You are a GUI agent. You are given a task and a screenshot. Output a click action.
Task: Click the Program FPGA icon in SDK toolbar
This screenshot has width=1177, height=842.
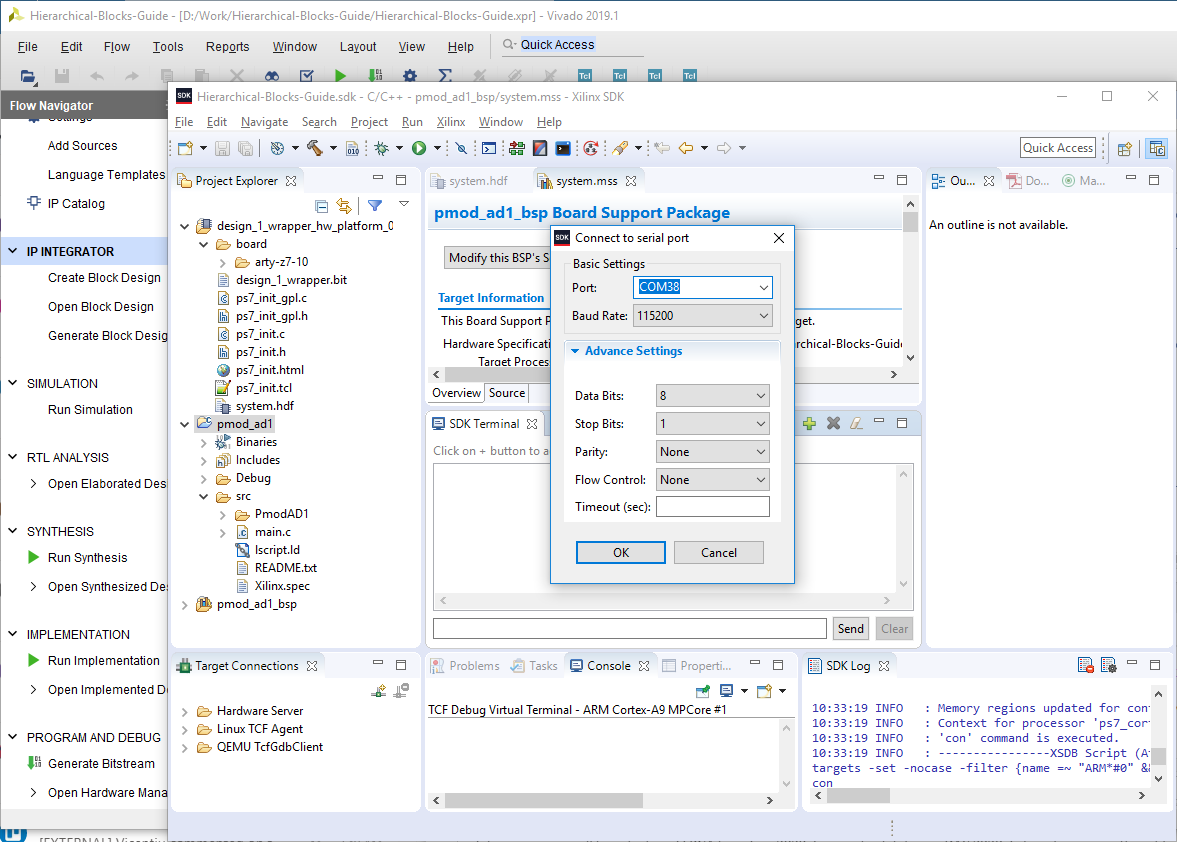516,148
